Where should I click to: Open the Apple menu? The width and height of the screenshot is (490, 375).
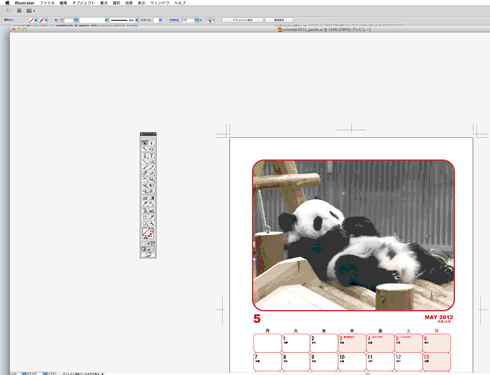(7, 3)
